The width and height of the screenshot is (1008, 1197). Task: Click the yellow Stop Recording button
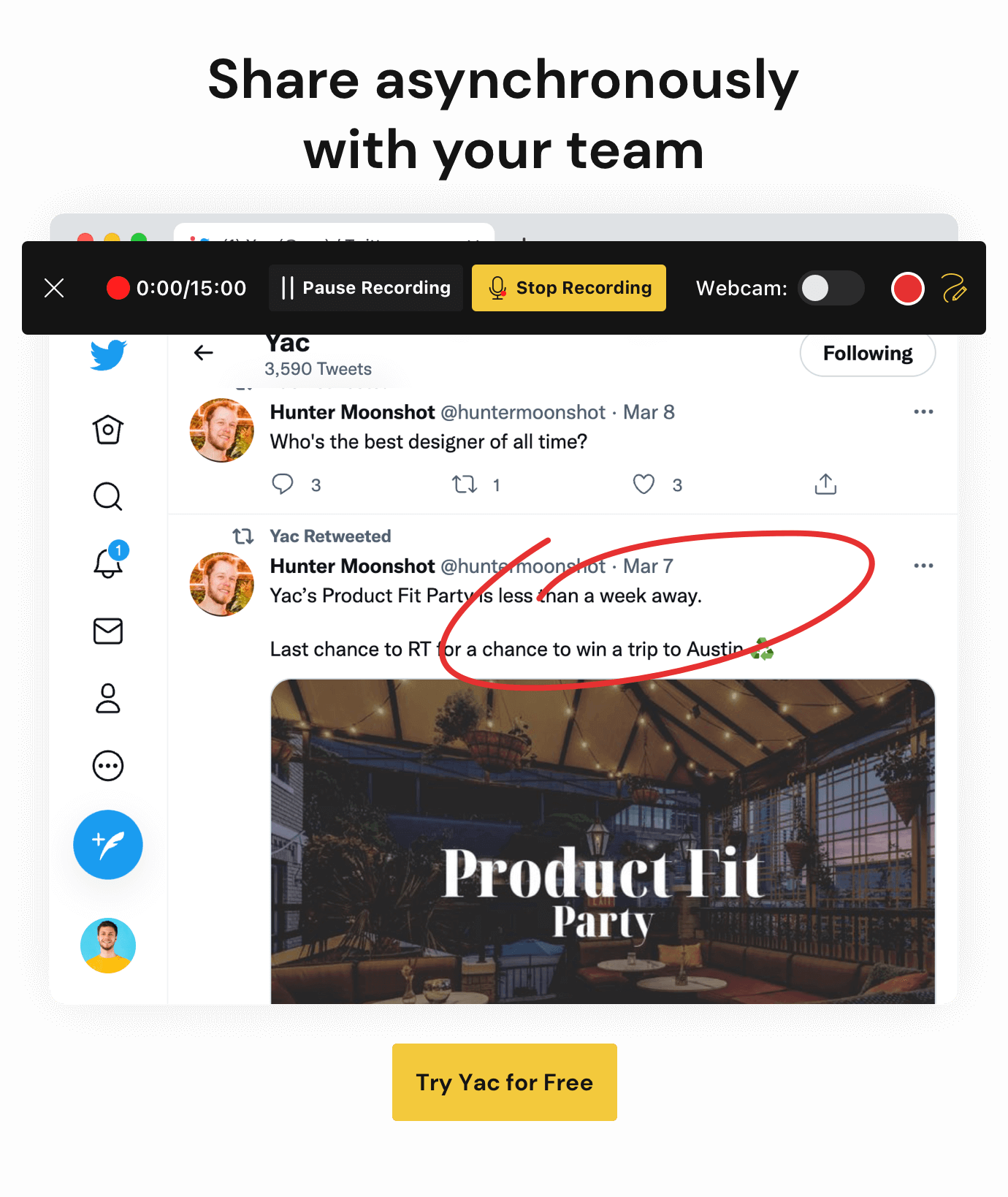(x=569, y=288)
